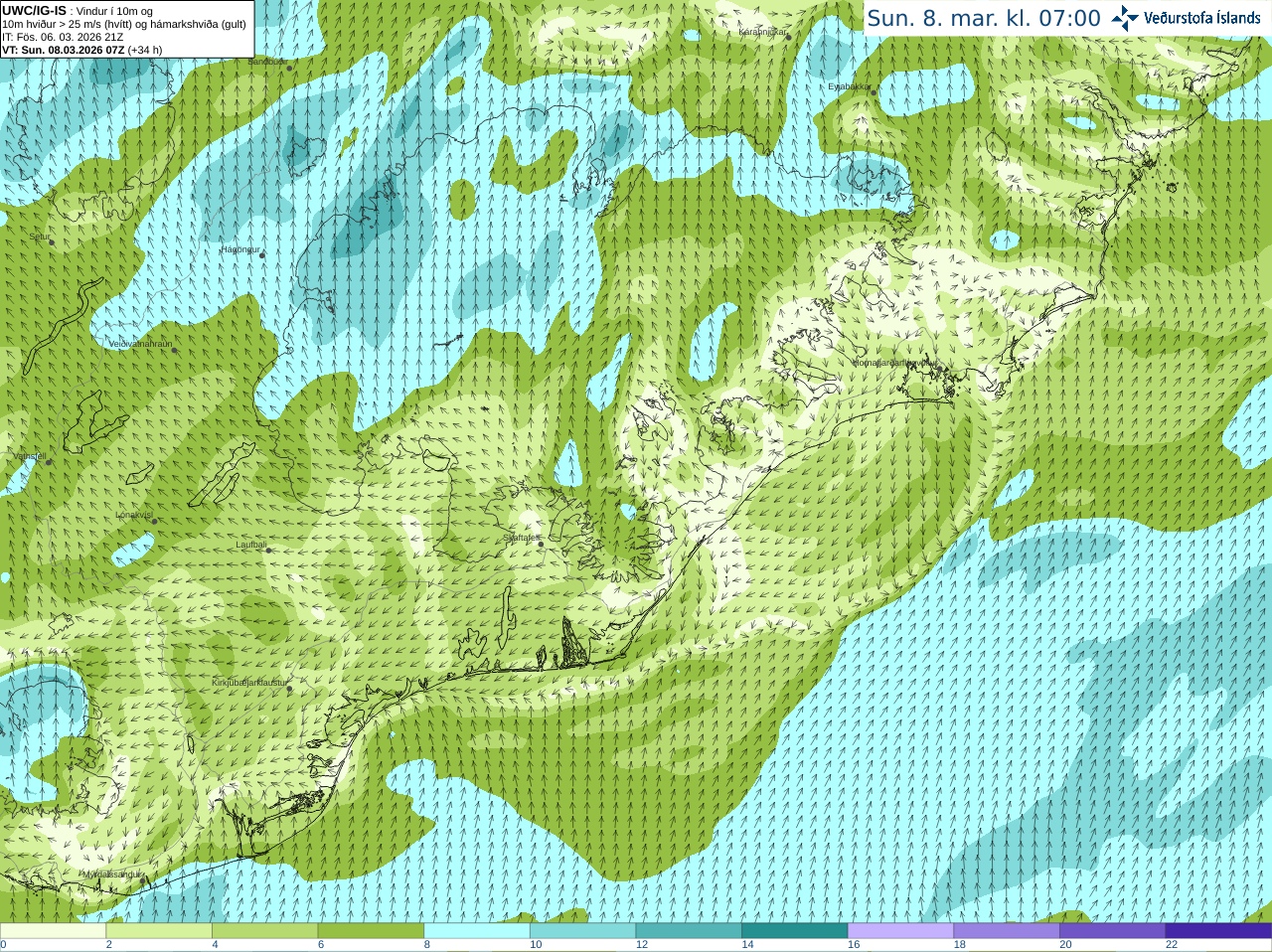
Task: Click the Vatnsfell station label
Action: tap(29, 456)
